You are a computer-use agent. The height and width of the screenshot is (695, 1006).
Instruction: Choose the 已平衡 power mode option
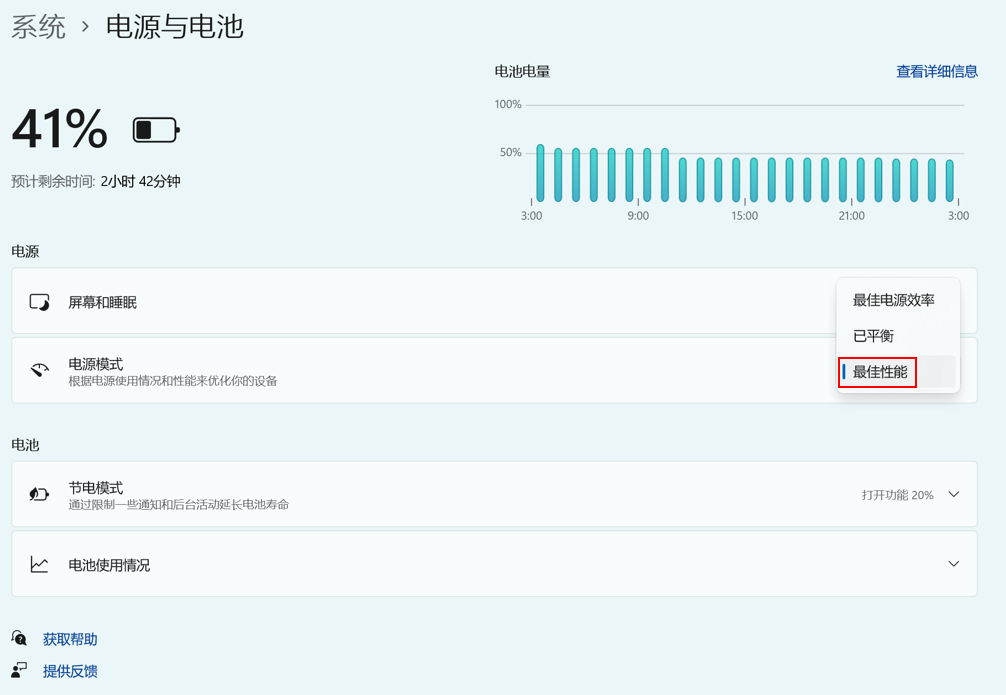[873, 336]
